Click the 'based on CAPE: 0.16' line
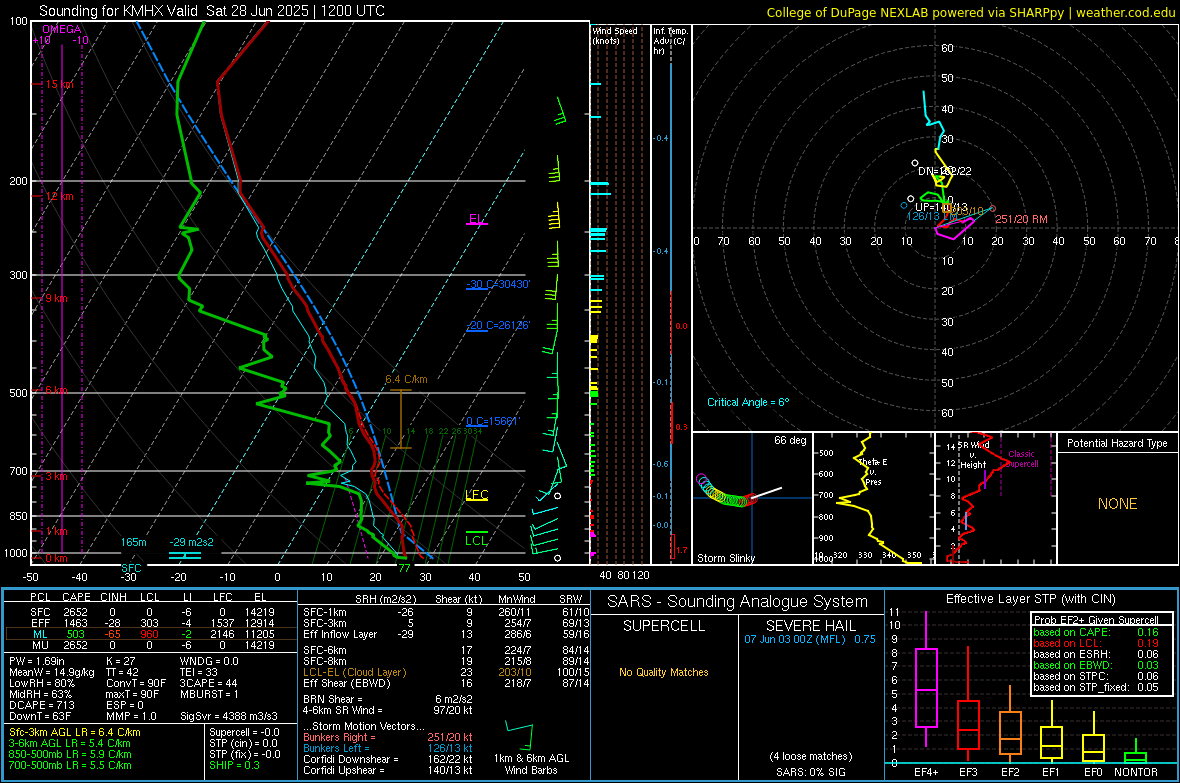Screen dimensions: 1180x783 (1096, 632)
